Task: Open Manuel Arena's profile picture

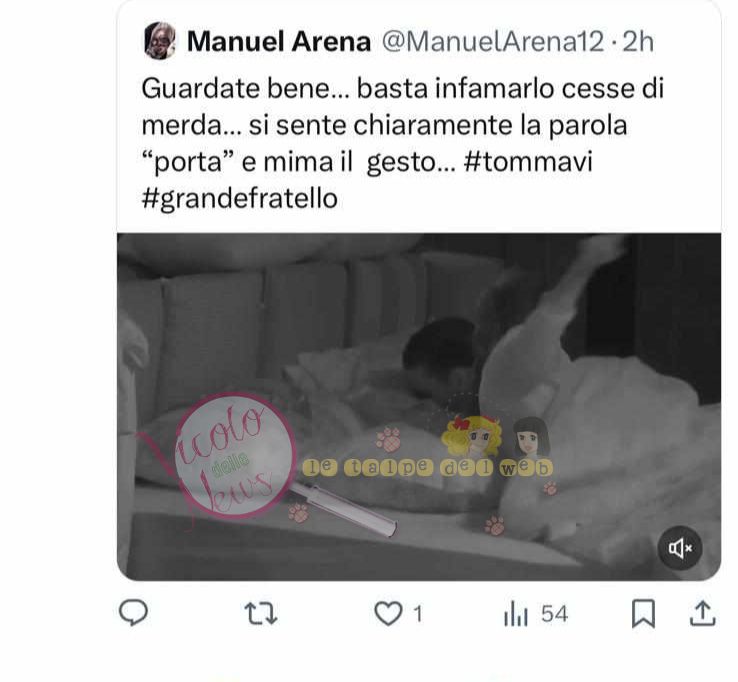Action: (160, 41)
